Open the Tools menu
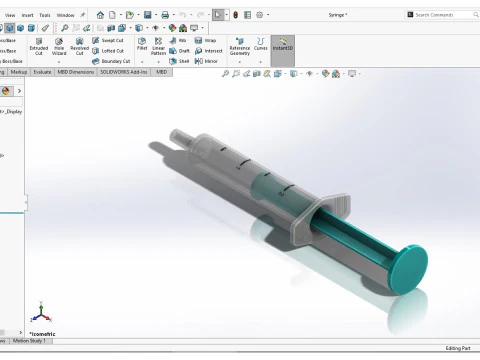 tap(45, 15)
